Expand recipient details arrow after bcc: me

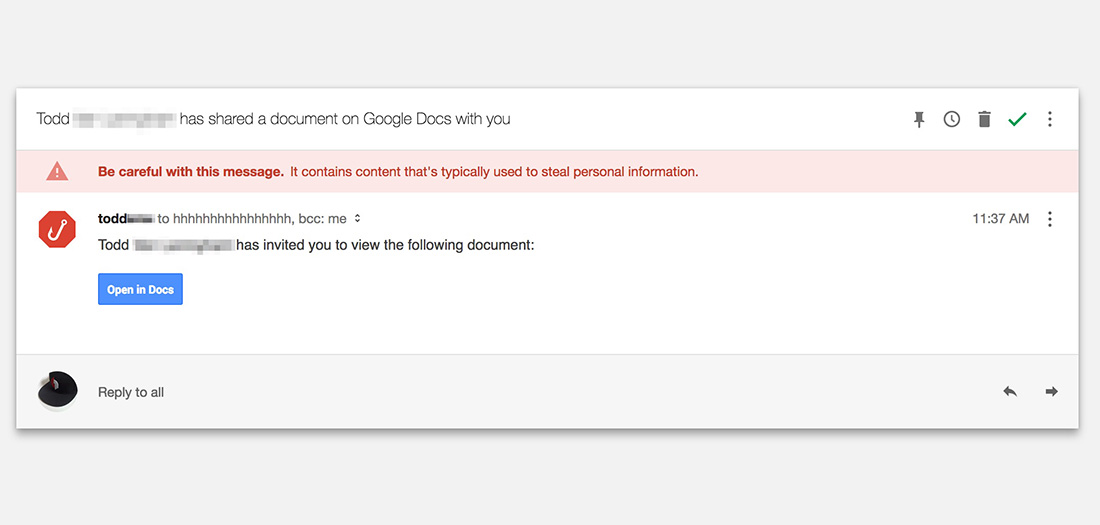(358, 218)
